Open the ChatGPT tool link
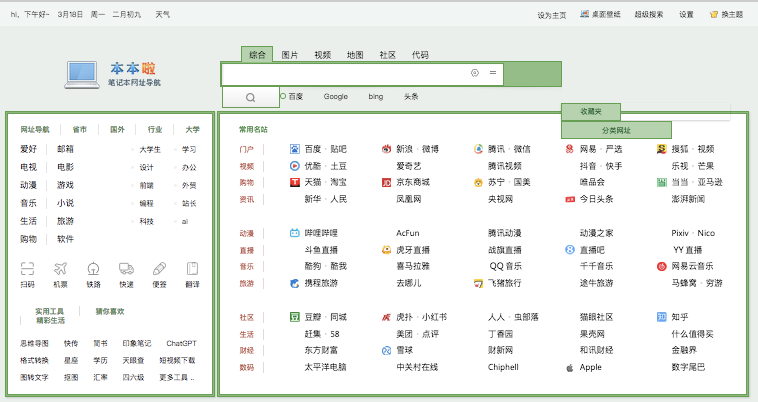The width and height of the screenshot is (758, 402). 181,344
